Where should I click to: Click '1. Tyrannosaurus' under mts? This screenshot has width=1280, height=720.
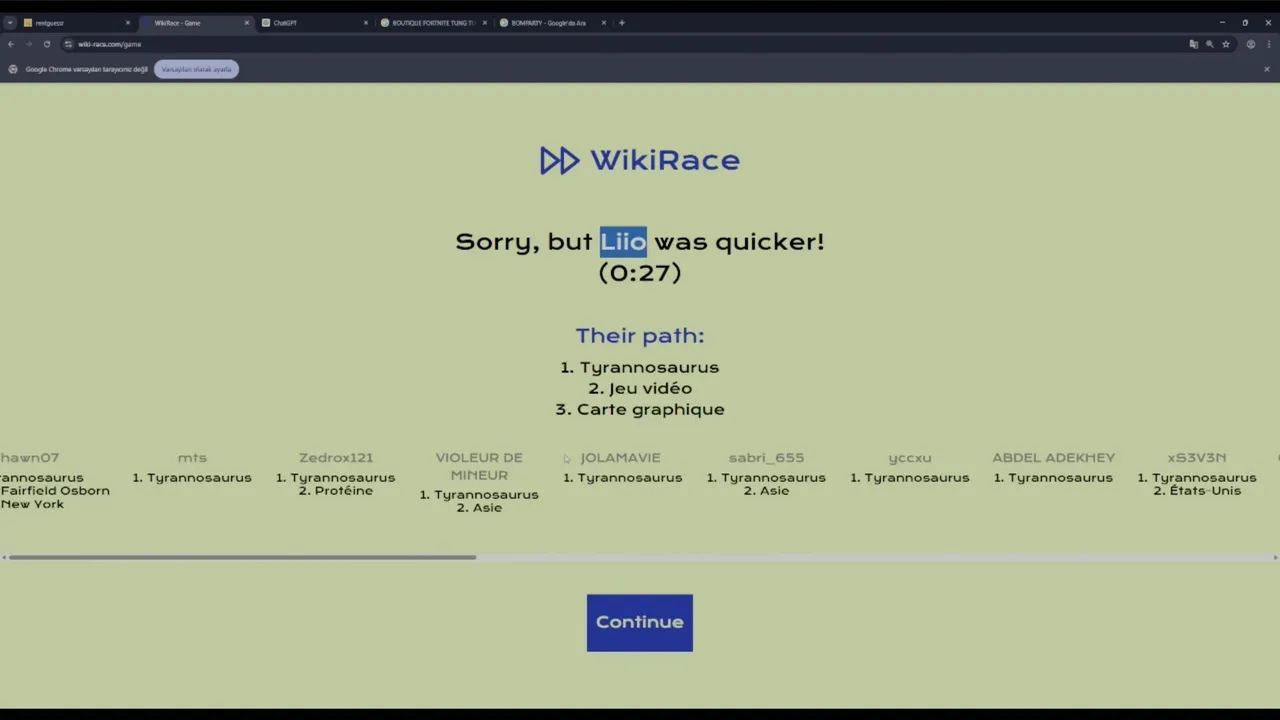click(192, 478)
